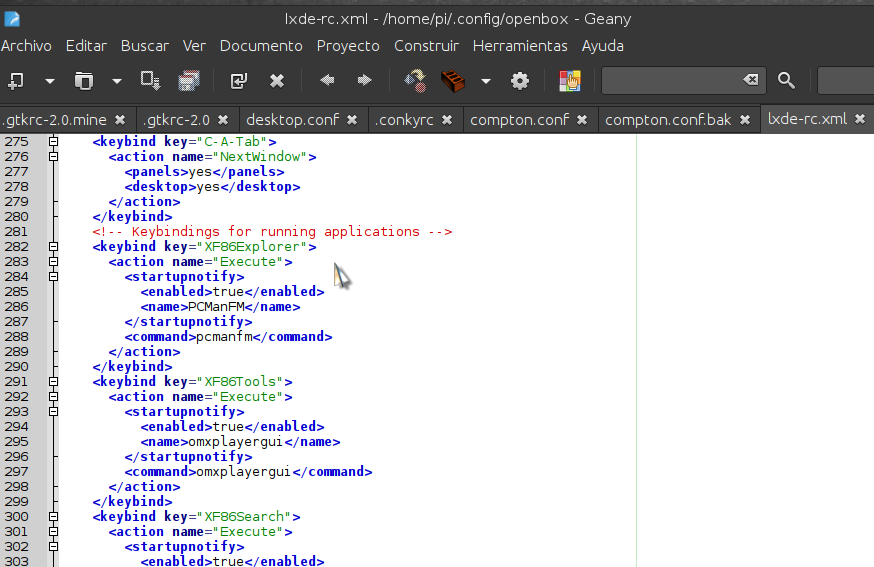Open the build options dropdown arrow
The height and width of the screenshot is (567, 874).
[485, 81]
